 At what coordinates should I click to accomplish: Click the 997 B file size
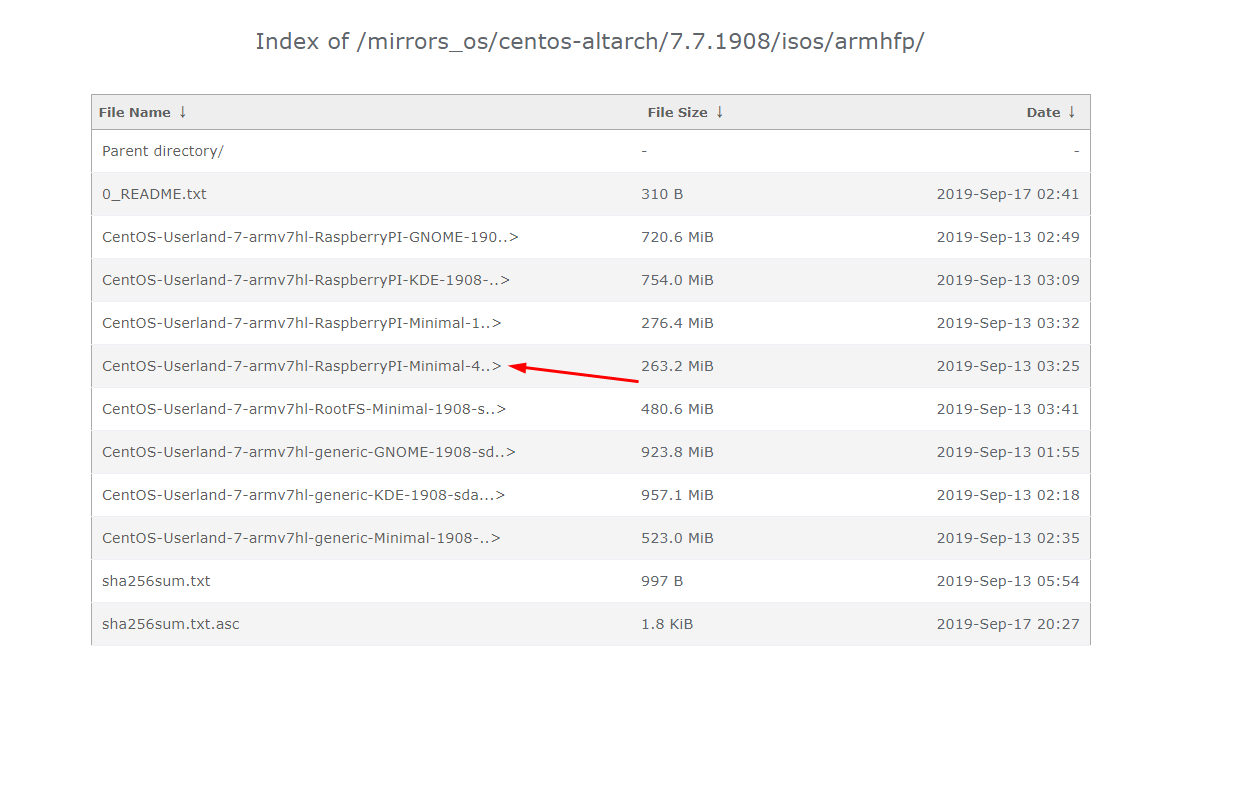coord(662,581)
